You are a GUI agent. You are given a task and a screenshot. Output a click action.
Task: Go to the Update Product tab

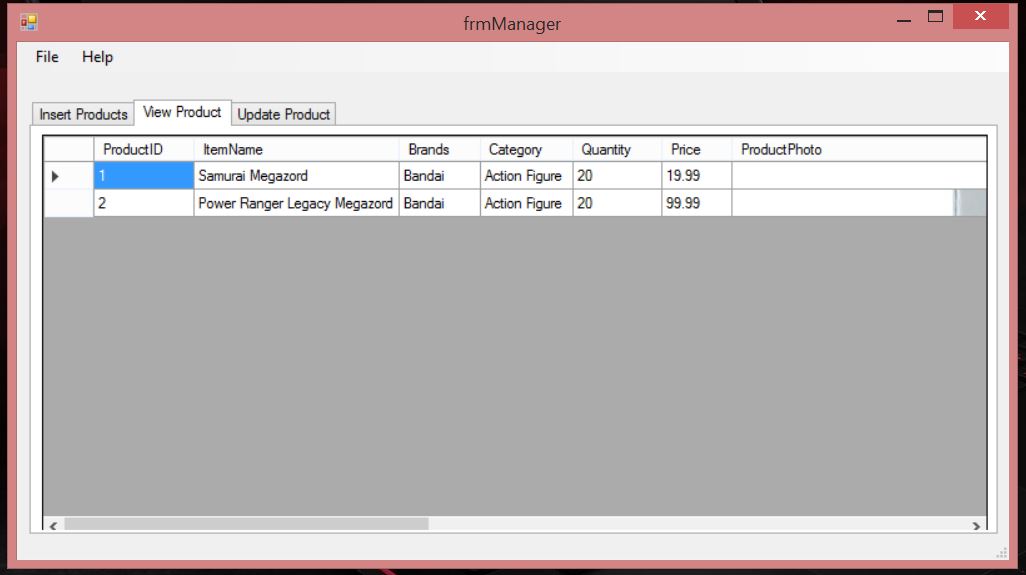tap(283, 114)
